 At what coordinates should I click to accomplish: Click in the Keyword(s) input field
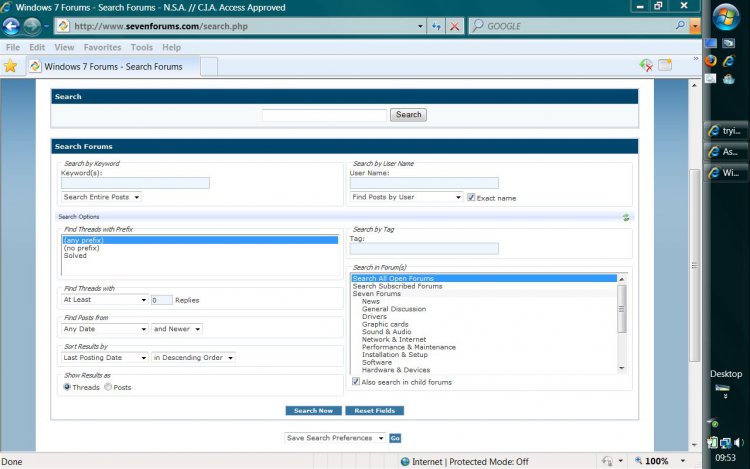[135, 183]
